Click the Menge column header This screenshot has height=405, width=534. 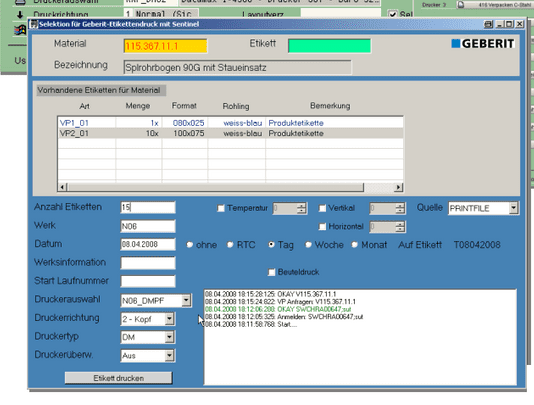[x=138, y=106]
